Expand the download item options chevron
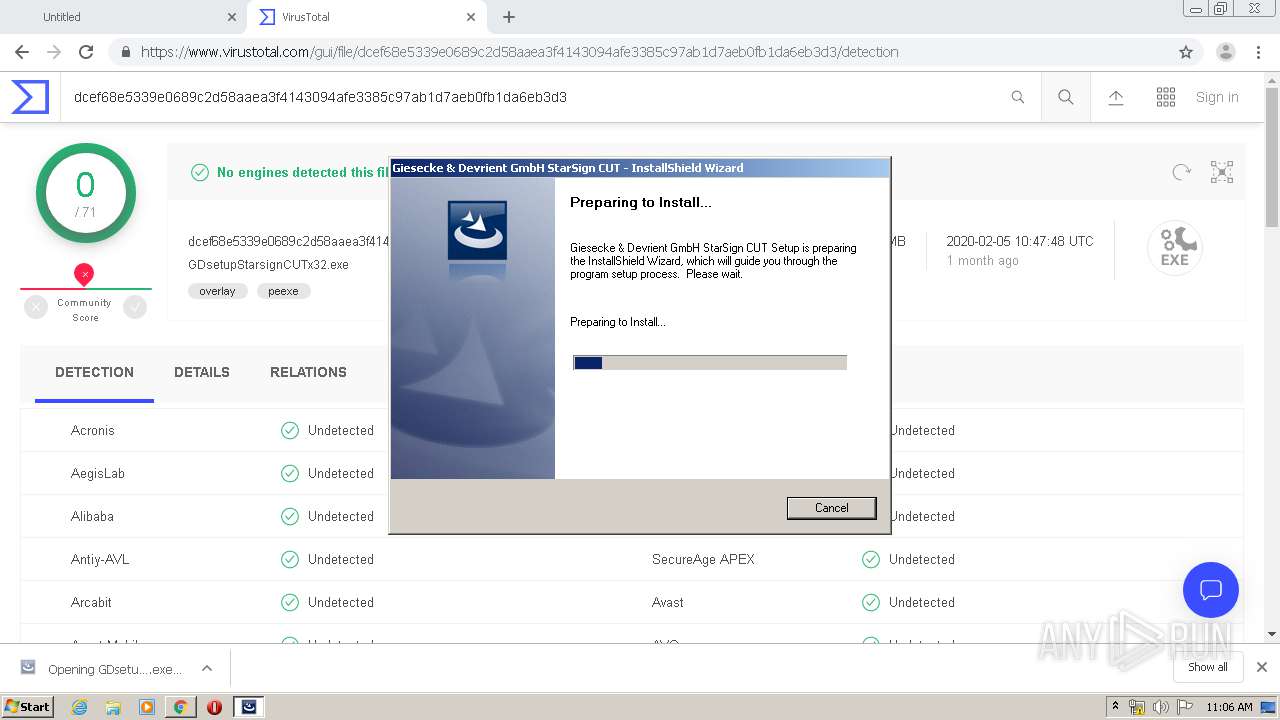1280x720 pixels. [x=207, y=668]
